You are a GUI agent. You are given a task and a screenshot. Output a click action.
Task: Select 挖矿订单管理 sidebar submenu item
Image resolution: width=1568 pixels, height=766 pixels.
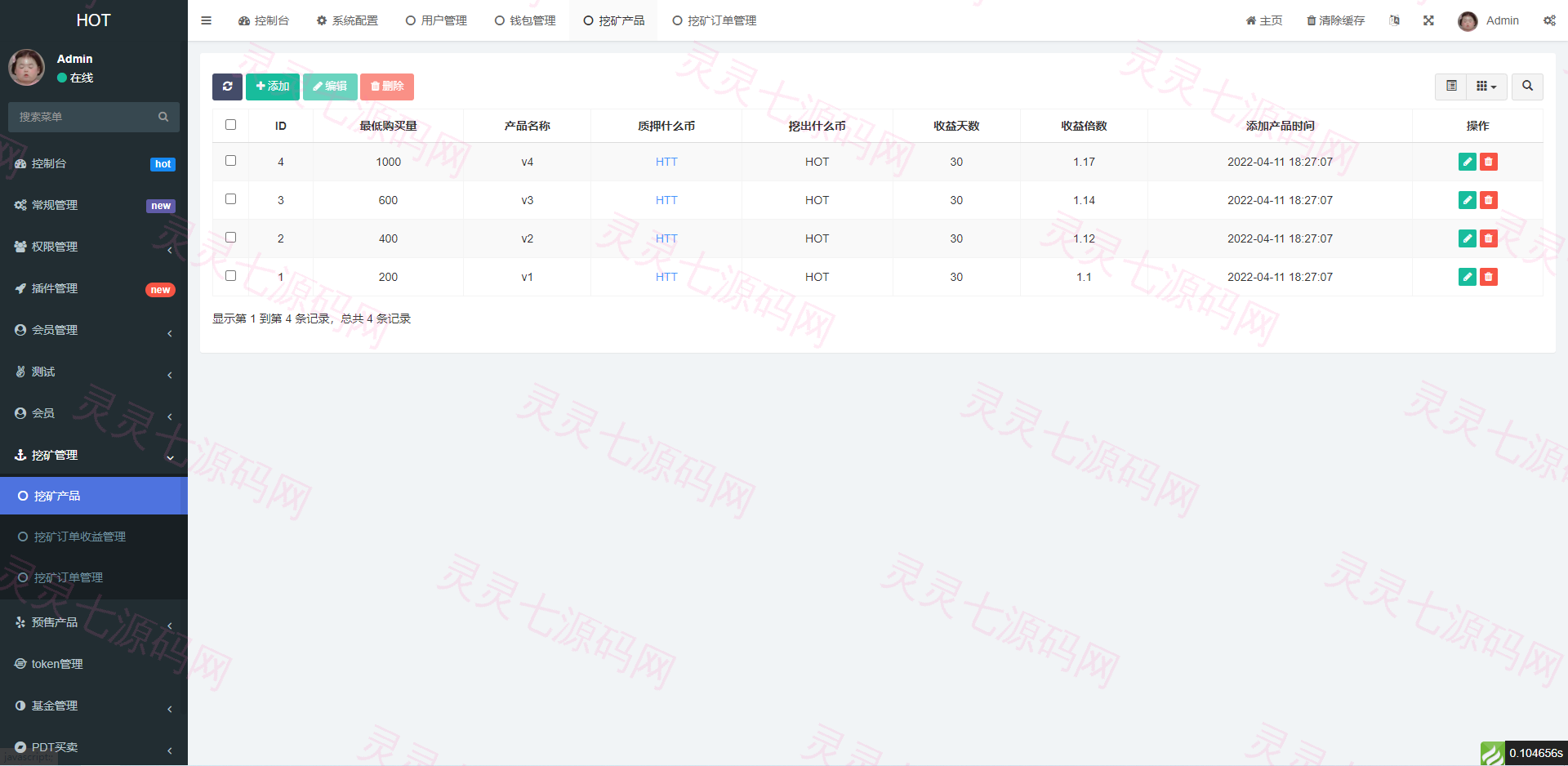94,577
